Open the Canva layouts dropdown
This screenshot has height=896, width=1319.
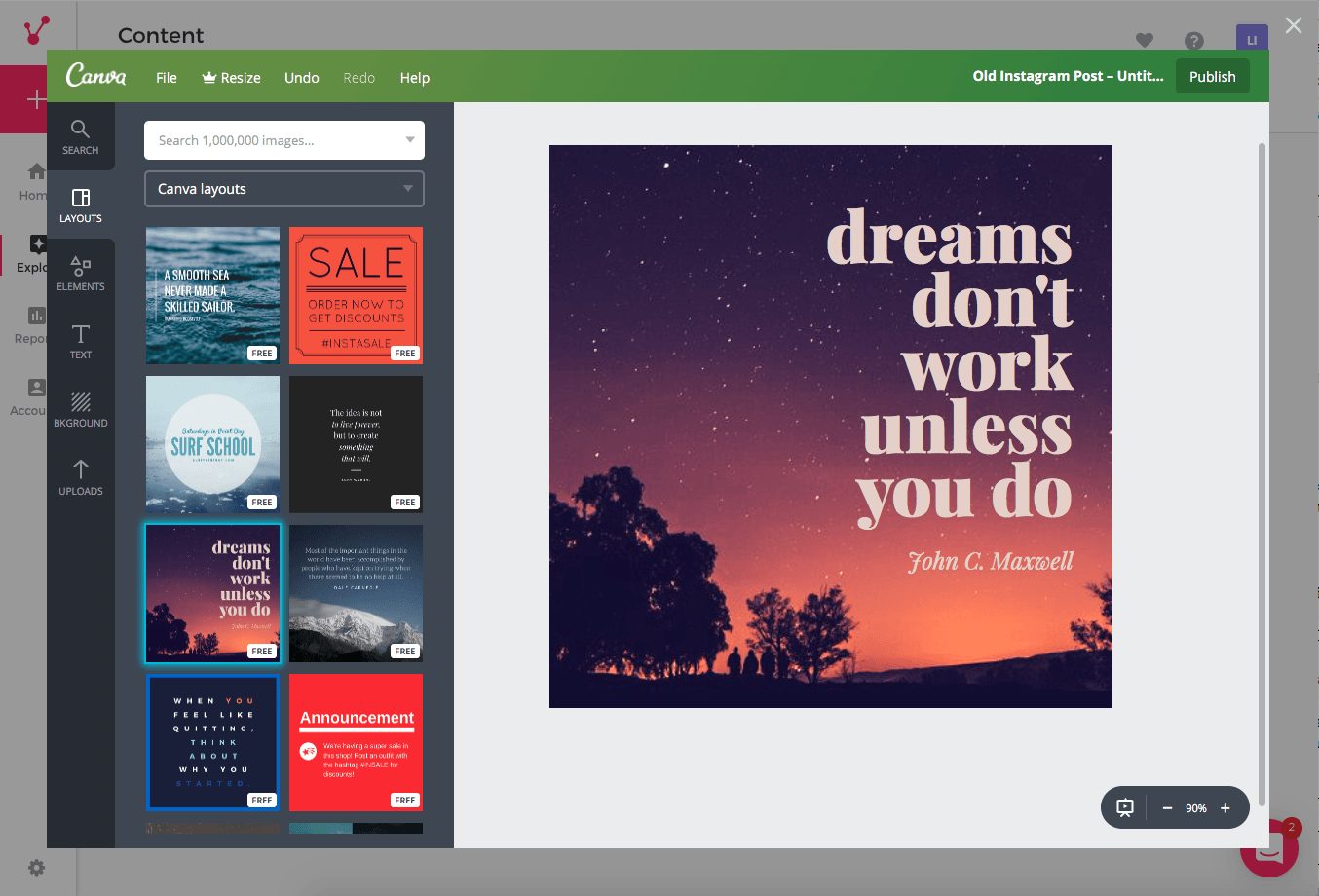point(284,189)
